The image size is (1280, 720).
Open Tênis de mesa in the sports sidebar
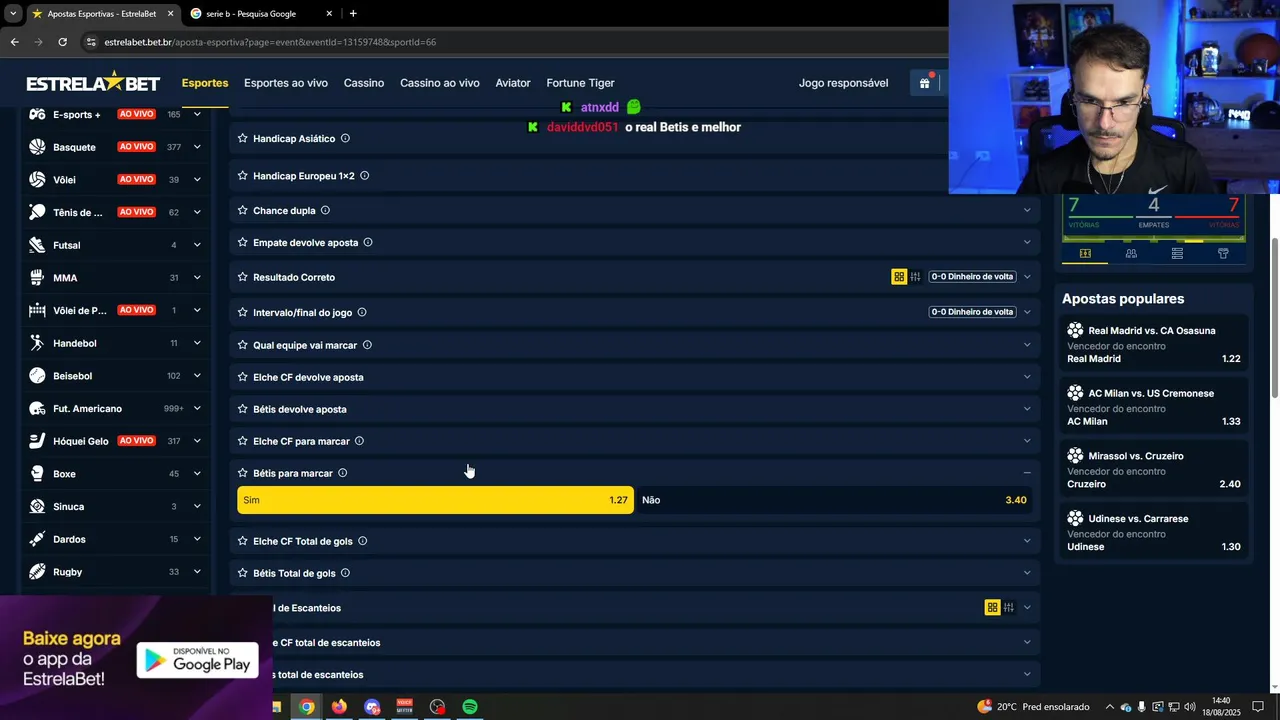[115, 212]
